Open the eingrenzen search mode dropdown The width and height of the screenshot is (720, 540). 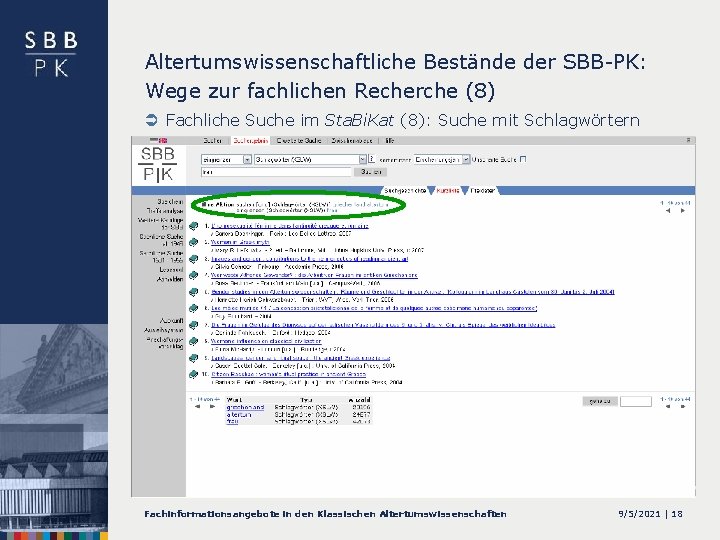coord(226,159)
